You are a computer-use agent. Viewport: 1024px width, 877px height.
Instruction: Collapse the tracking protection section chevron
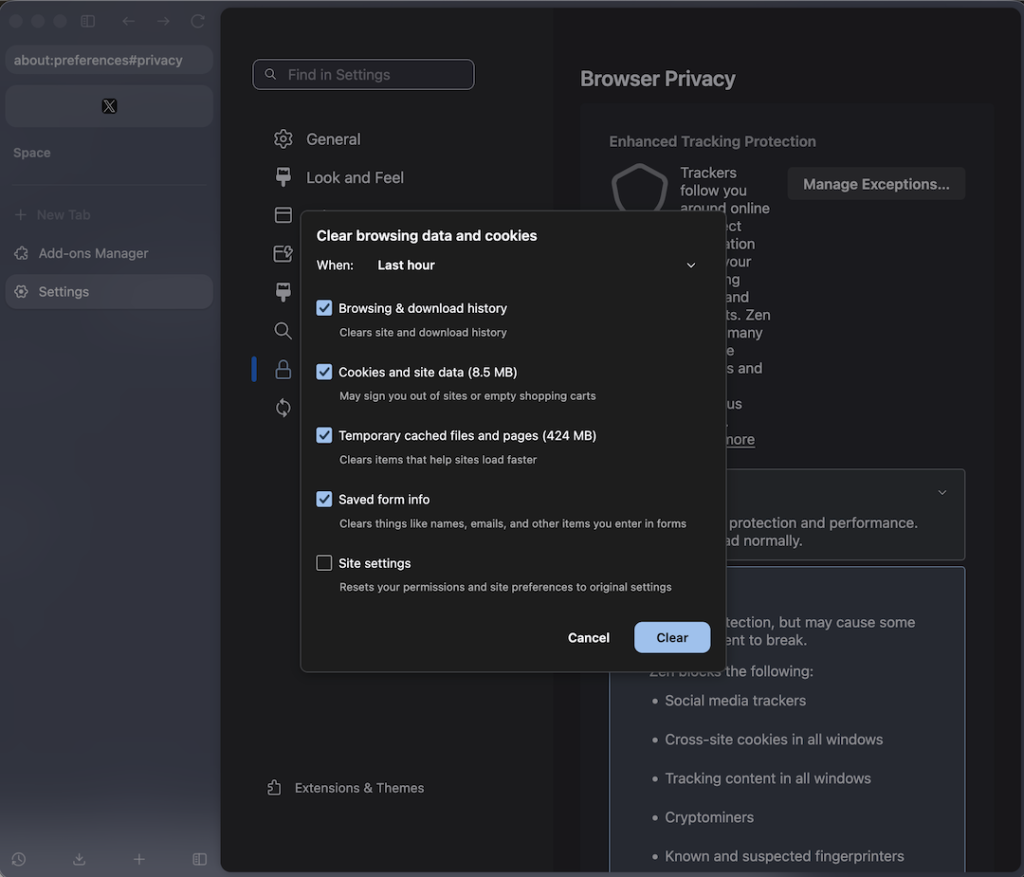941,493
